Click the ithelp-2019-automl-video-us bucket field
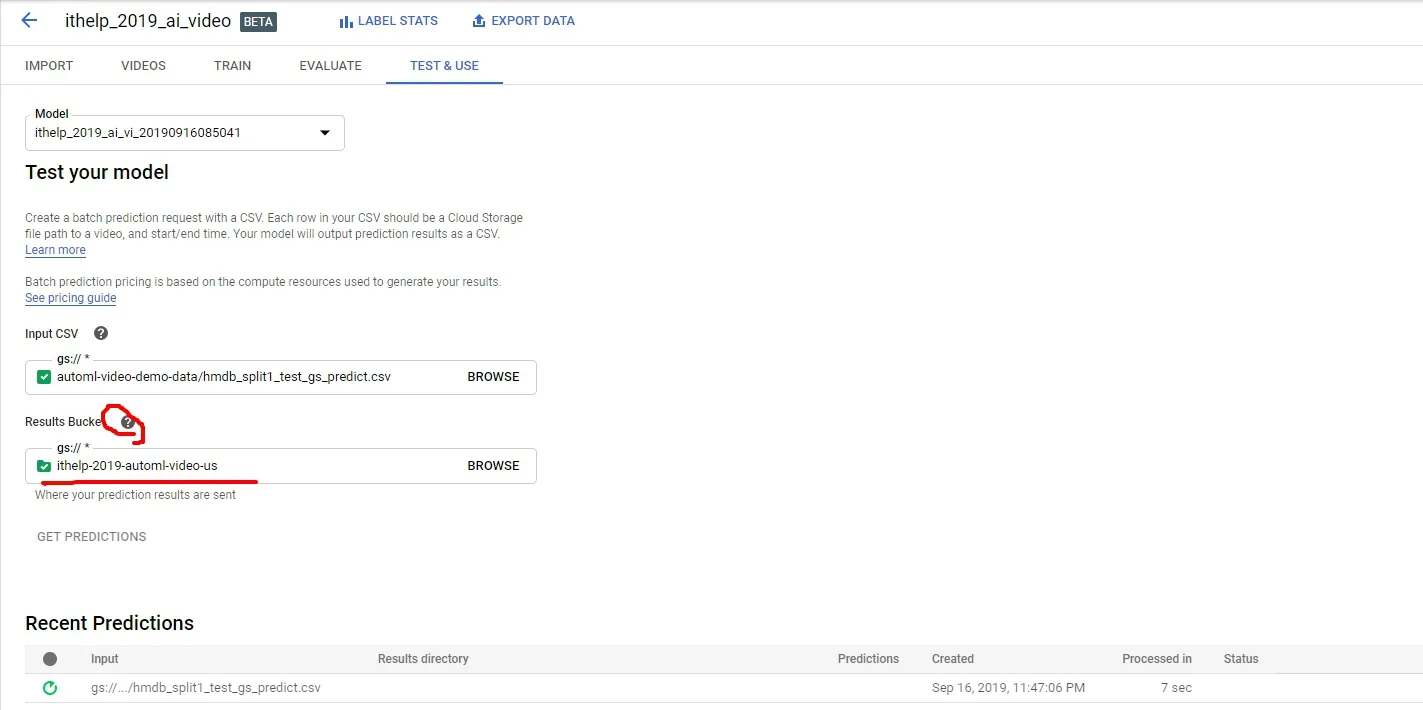Screen dimensions: 1423x710 281,466
